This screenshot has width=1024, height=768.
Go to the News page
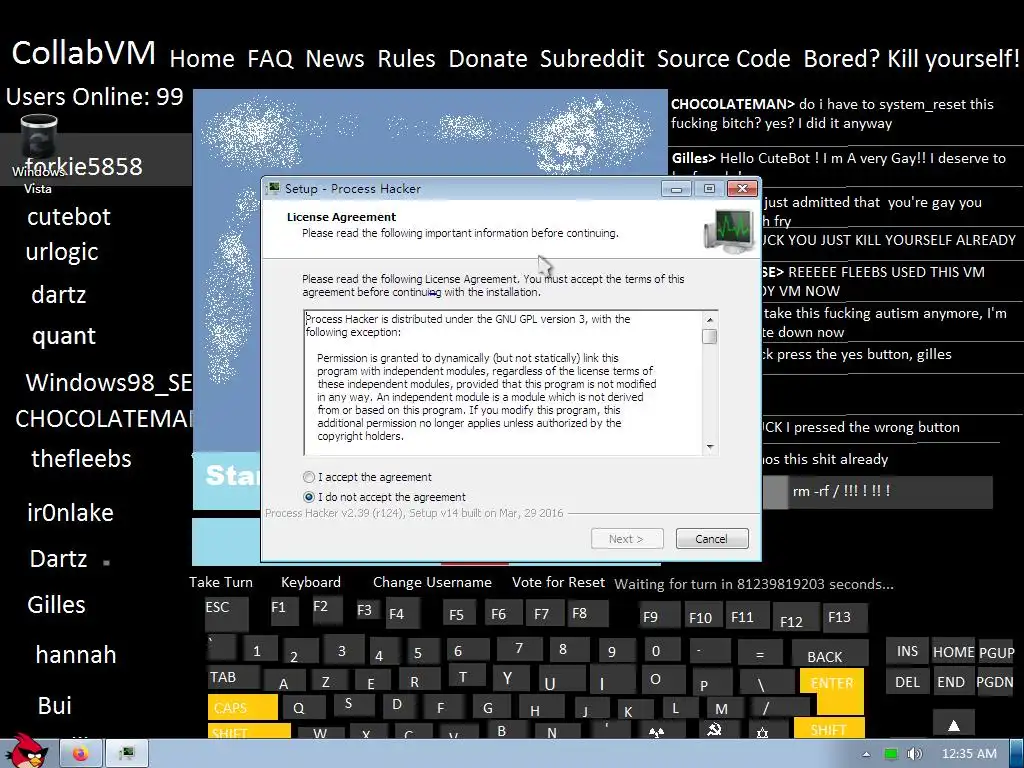335,59
